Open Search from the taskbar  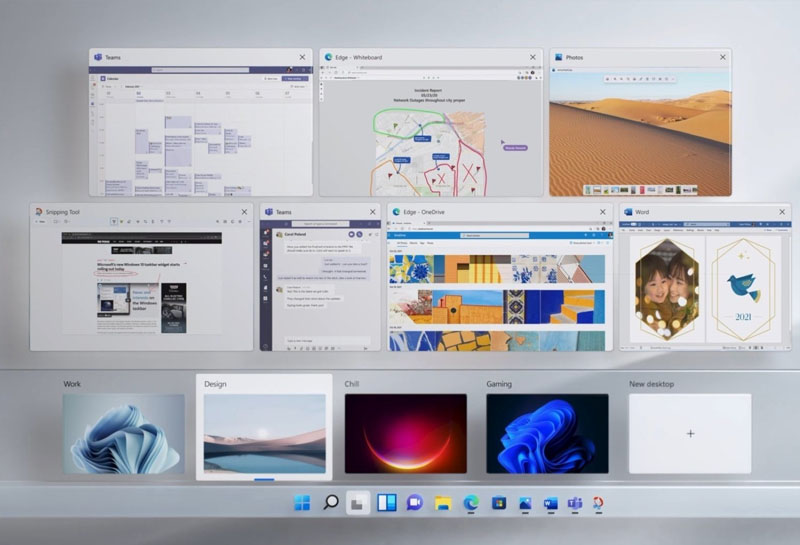pos(331,503)
